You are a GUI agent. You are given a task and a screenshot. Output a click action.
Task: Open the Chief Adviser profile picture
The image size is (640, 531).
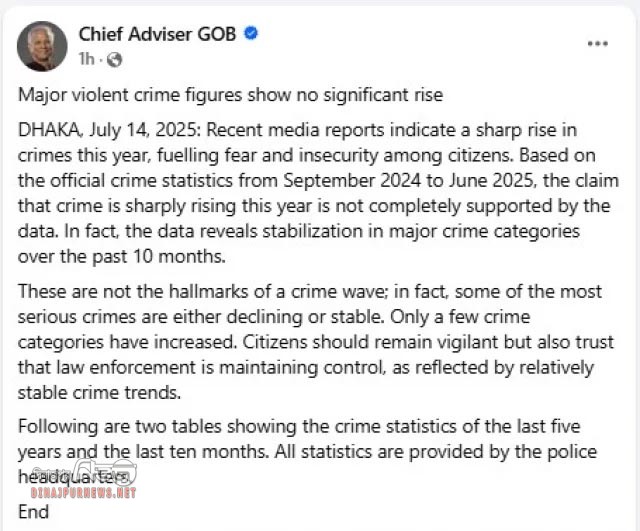pos(42,46)
